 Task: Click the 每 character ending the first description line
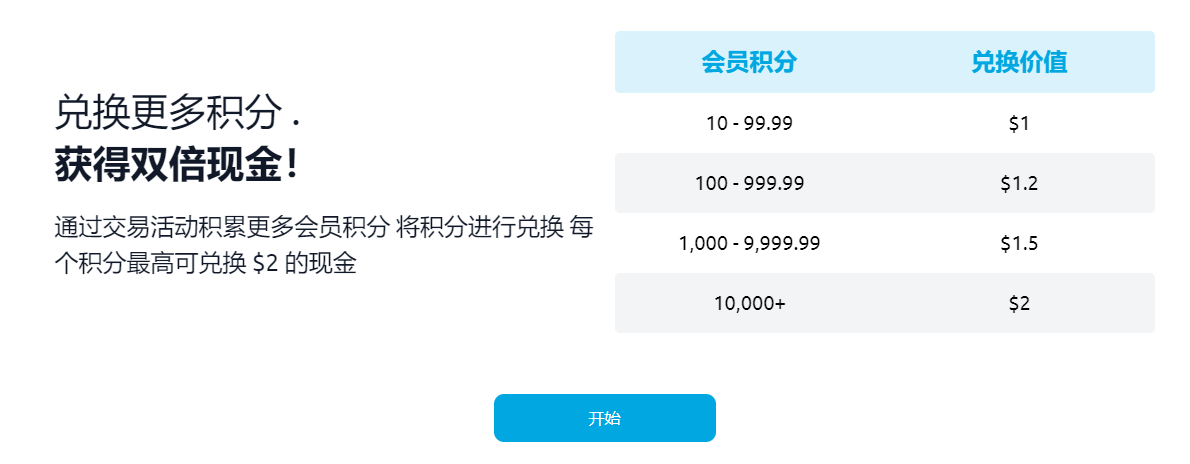(x=581, y=227)
